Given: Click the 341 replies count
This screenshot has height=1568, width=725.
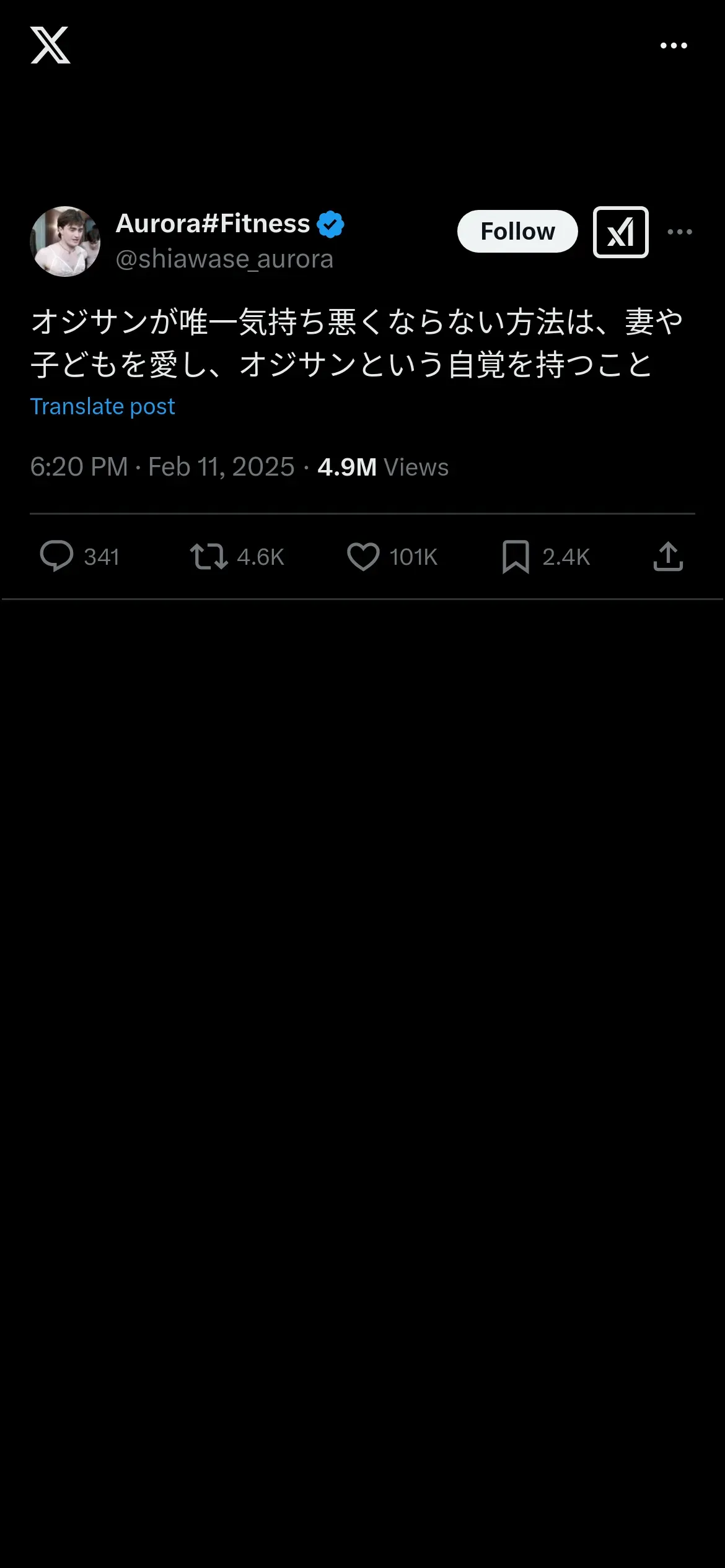Looking at the screenshot, I should point(102,557).
